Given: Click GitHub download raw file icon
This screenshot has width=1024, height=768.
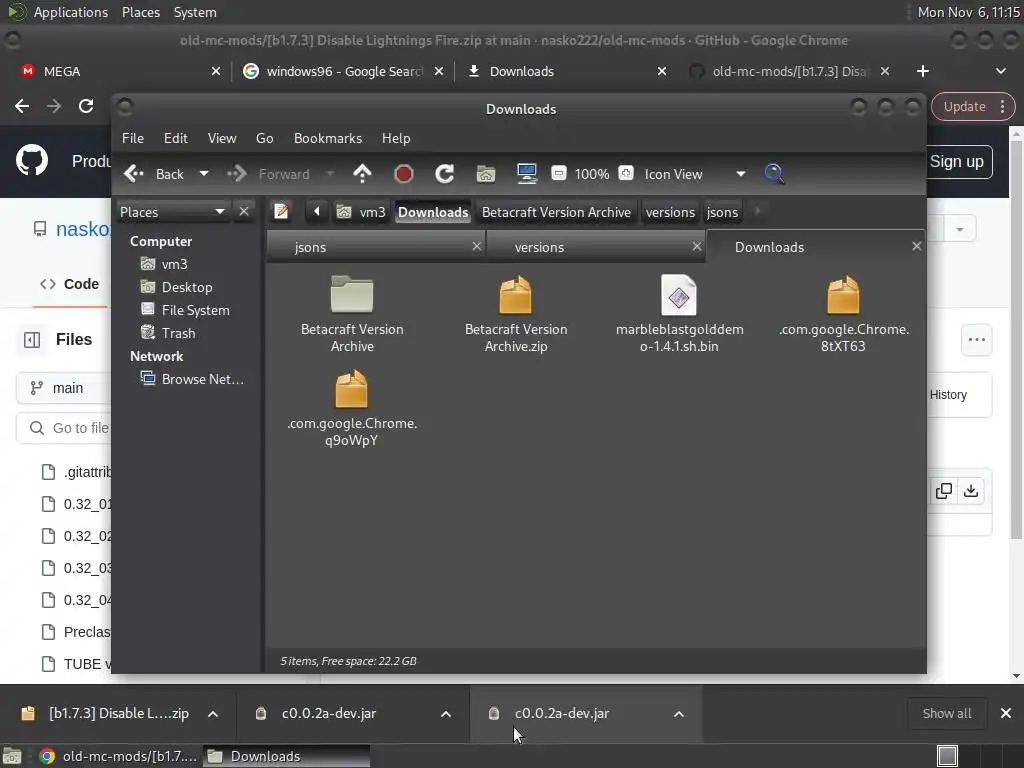Looking at the screenshot, I should pos(971,490).
